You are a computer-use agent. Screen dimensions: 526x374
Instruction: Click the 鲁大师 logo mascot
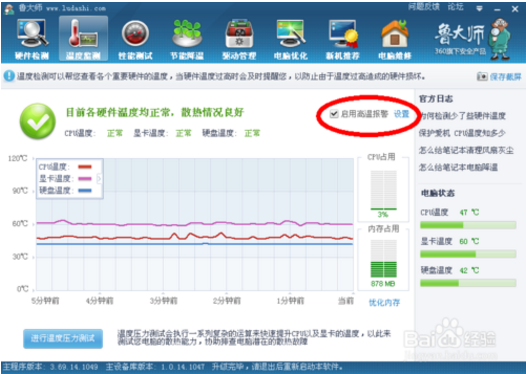(499, 39)
